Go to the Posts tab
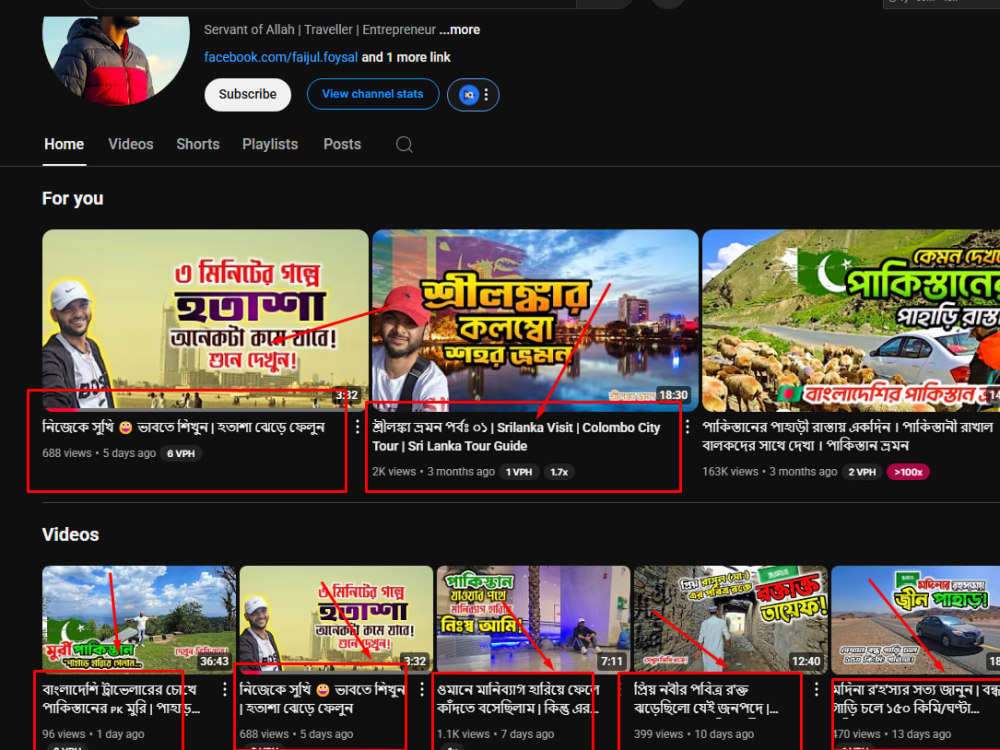The height and width of the screenshot is (750, 1000). point(342,144)
